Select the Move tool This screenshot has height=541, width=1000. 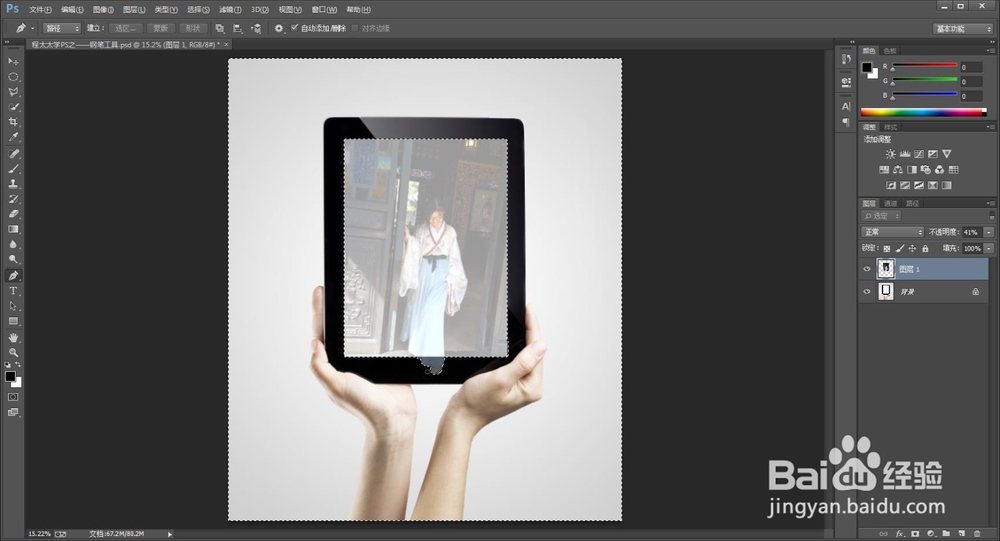click(13, 61)
